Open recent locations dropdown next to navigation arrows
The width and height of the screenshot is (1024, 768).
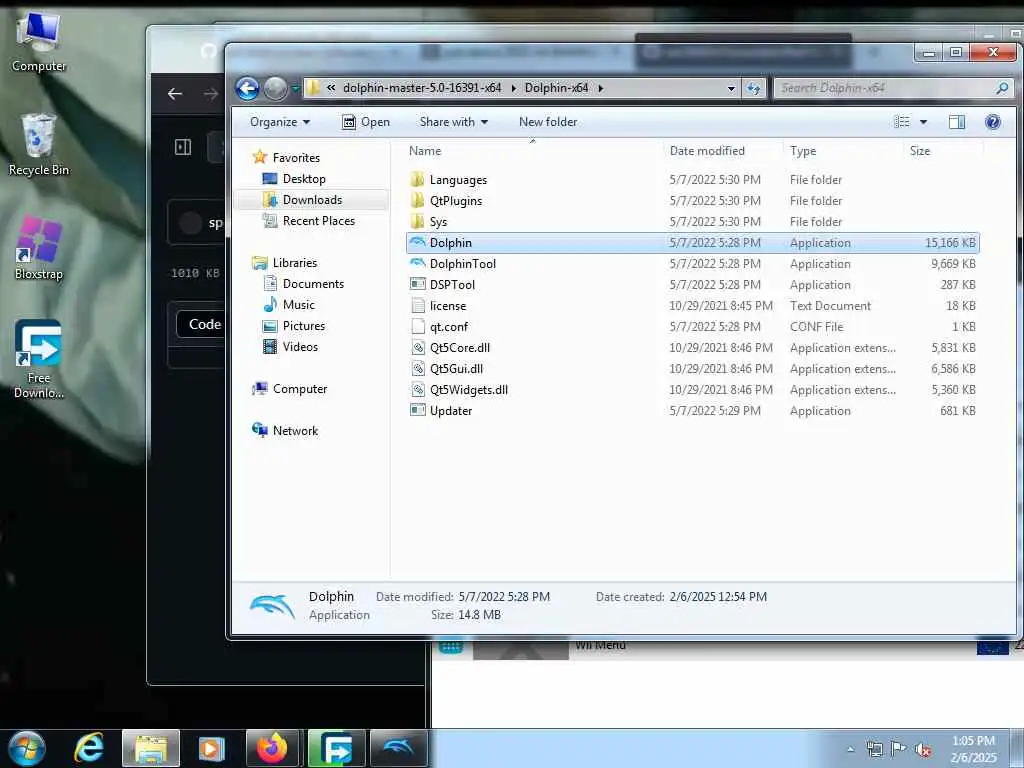pyautogui.click(x=295, y=88)
